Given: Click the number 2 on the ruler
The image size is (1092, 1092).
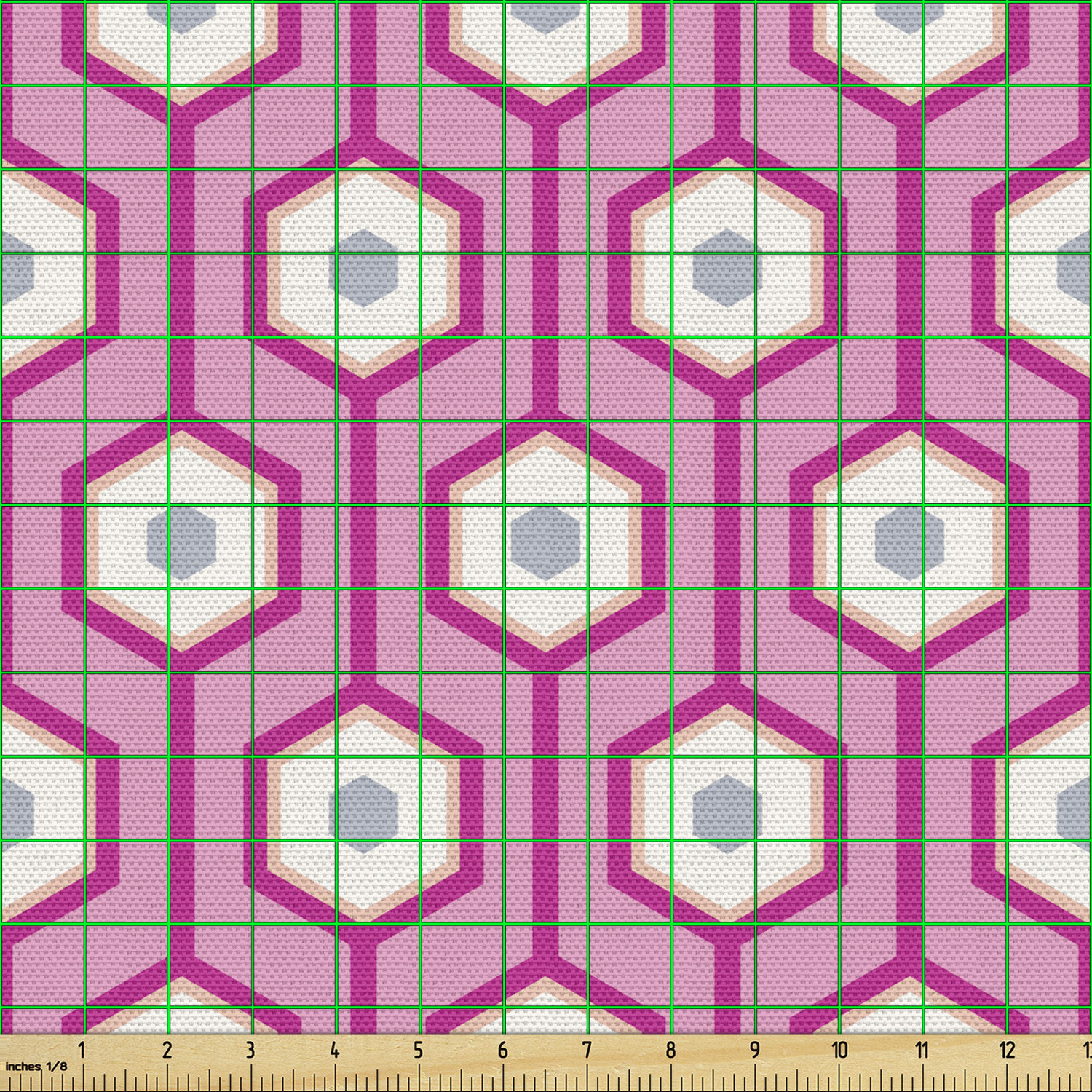Looking at the screenshot, I should (167, 1050).
